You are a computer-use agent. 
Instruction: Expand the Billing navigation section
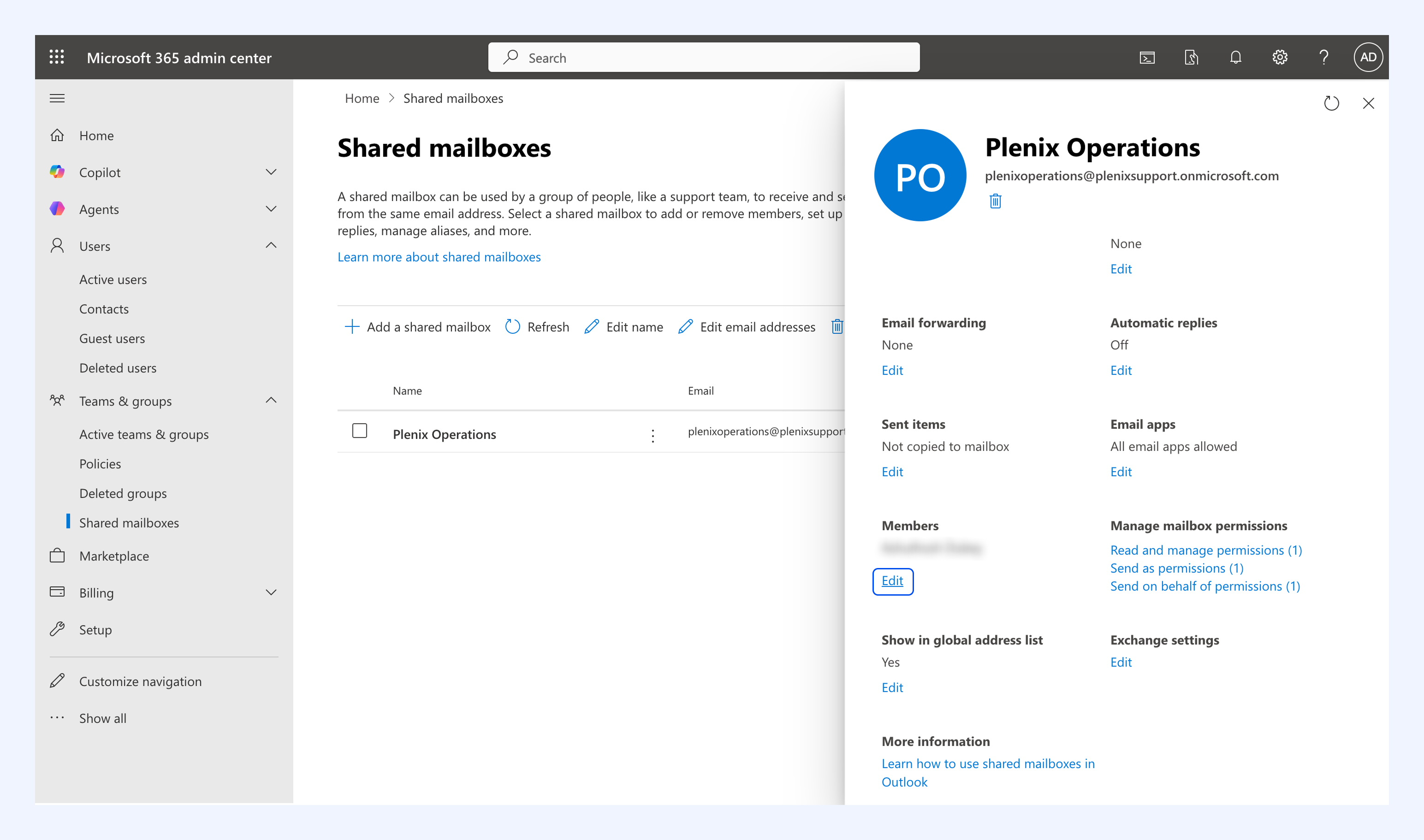tap(271, 592)
